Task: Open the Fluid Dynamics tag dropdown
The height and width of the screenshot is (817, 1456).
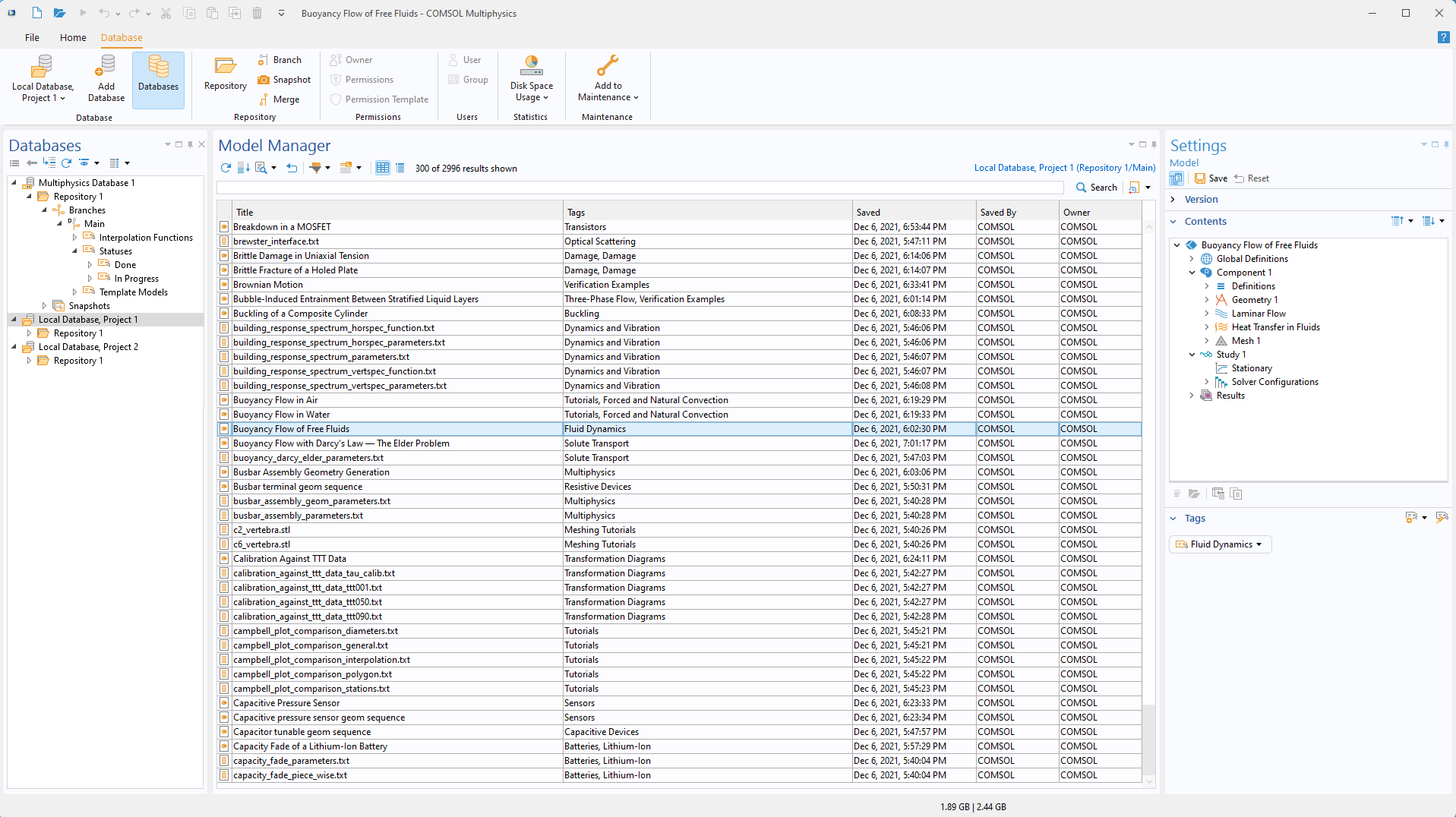Action: (1259, 544)
